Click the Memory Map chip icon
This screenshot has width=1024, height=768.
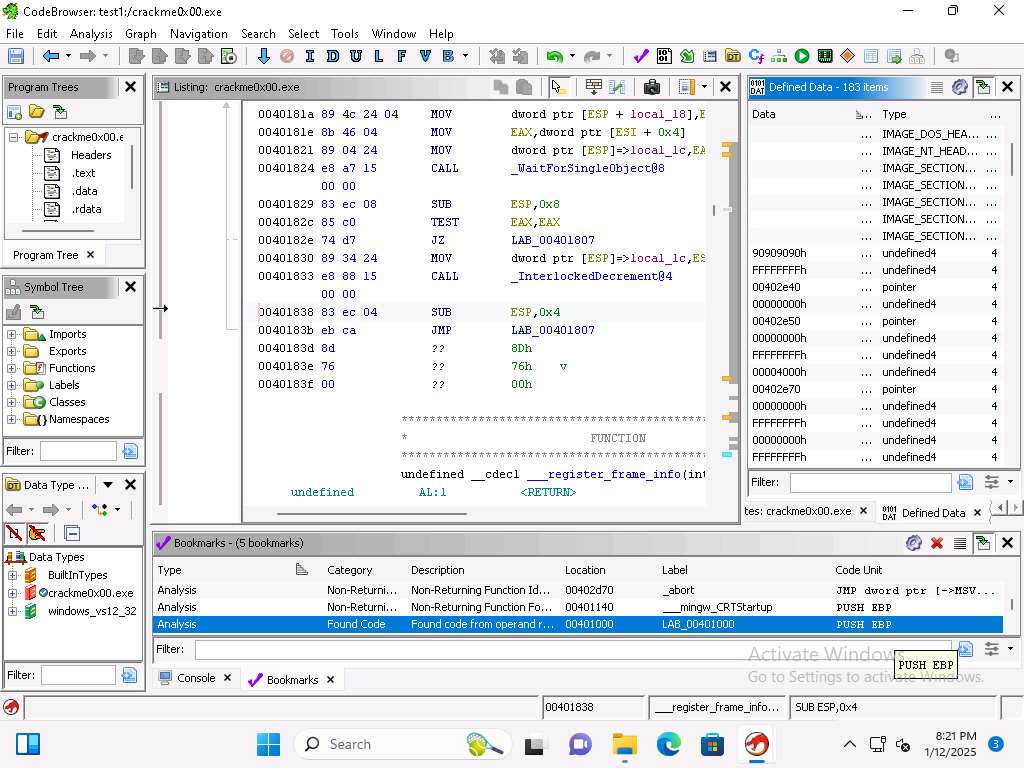tap(825, 57)
